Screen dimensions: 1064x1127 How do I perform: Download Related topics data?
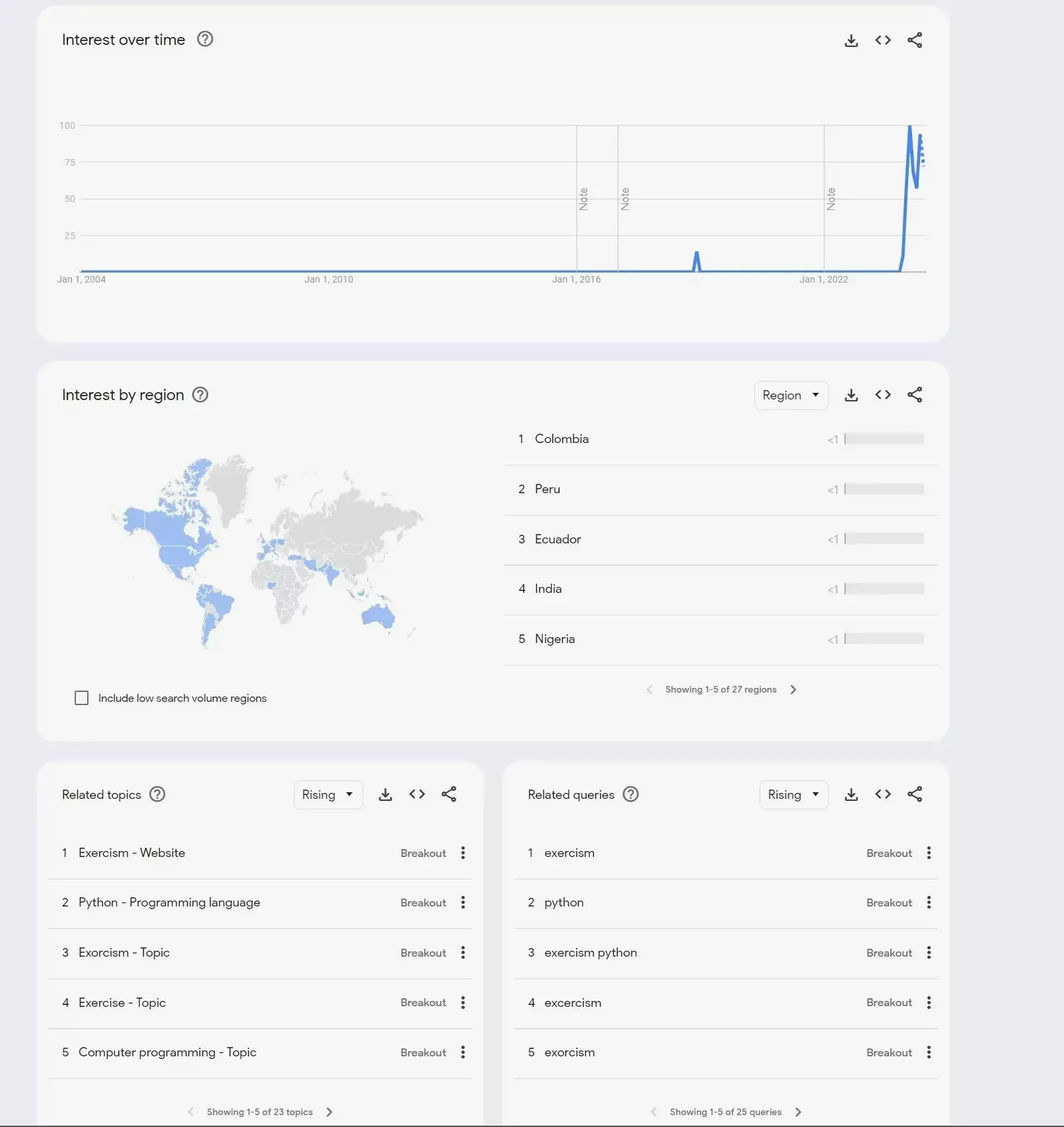(x=386, y=794)
